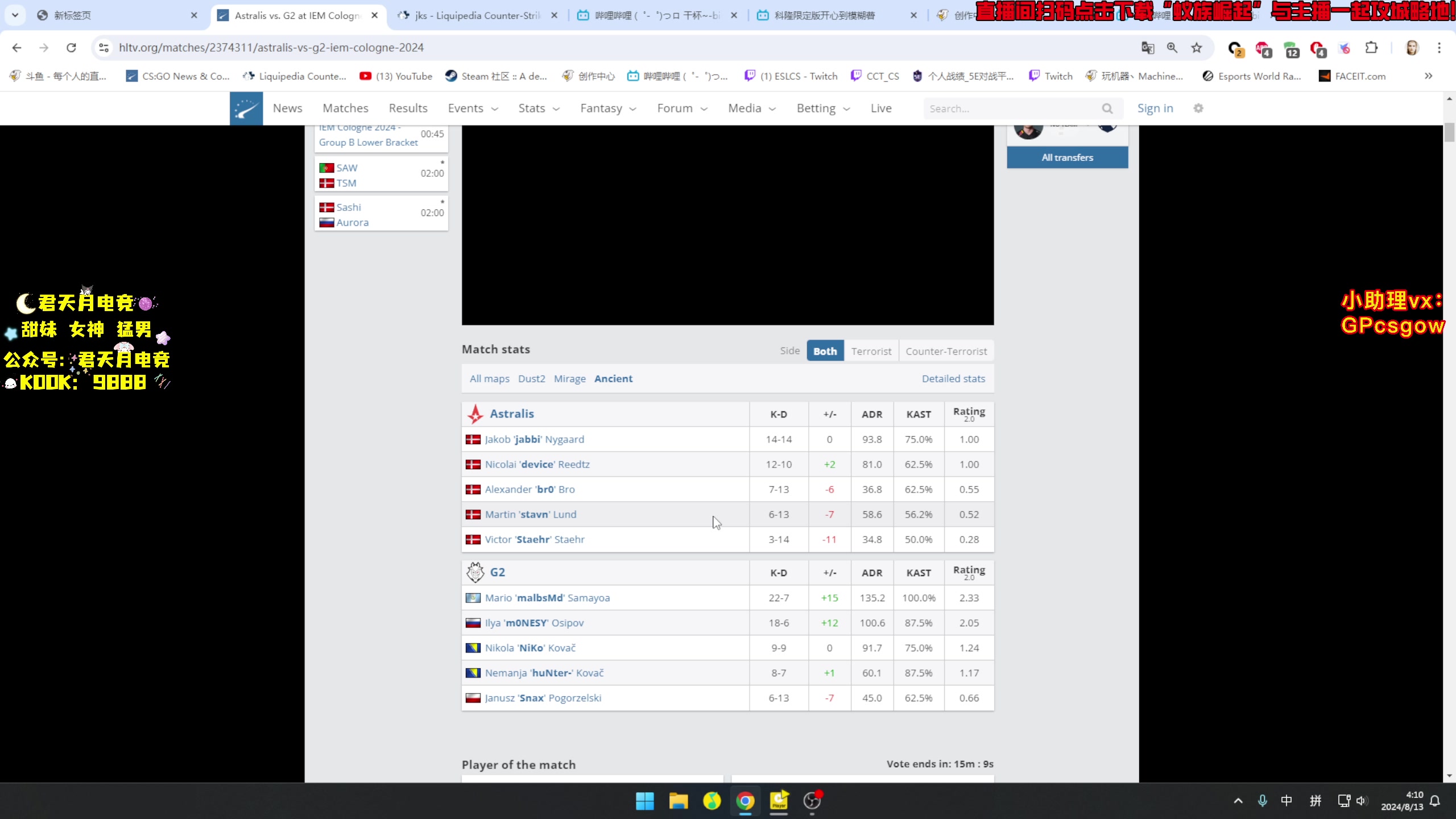The image size is (1456, 819).
Task: Select Both side filter
Action: (x=825, y=351)
